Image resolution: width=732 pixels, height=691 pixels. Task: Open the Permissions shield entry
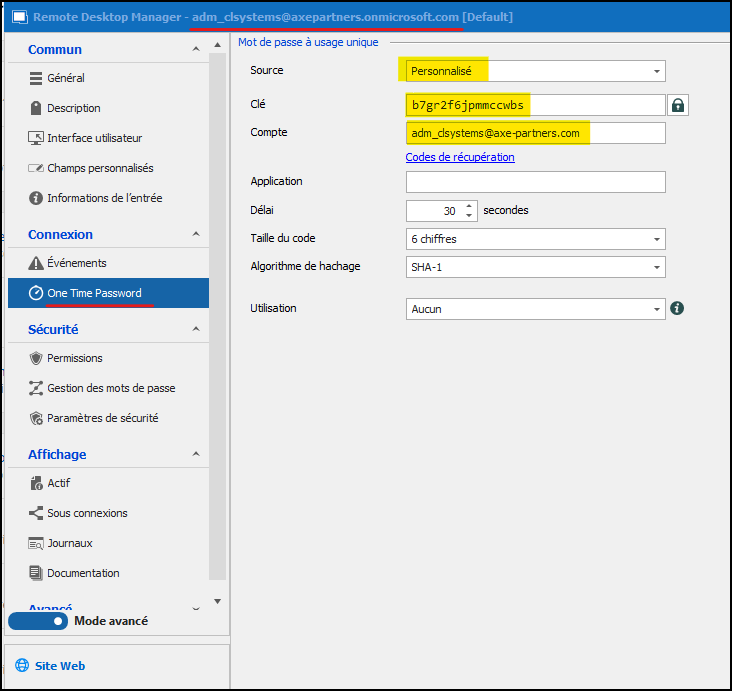(x=75, y=358)
